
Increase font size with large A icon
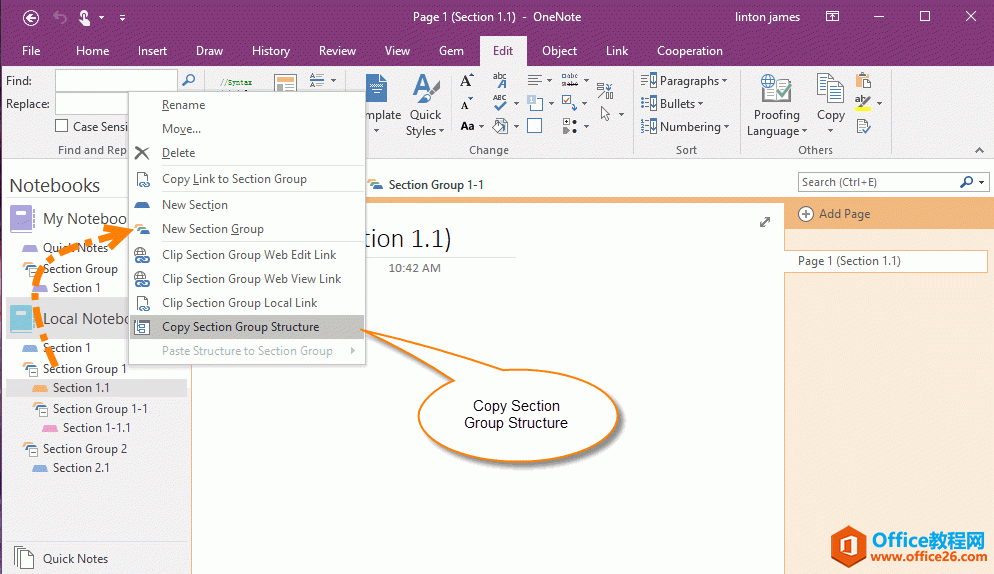[467, 81]
